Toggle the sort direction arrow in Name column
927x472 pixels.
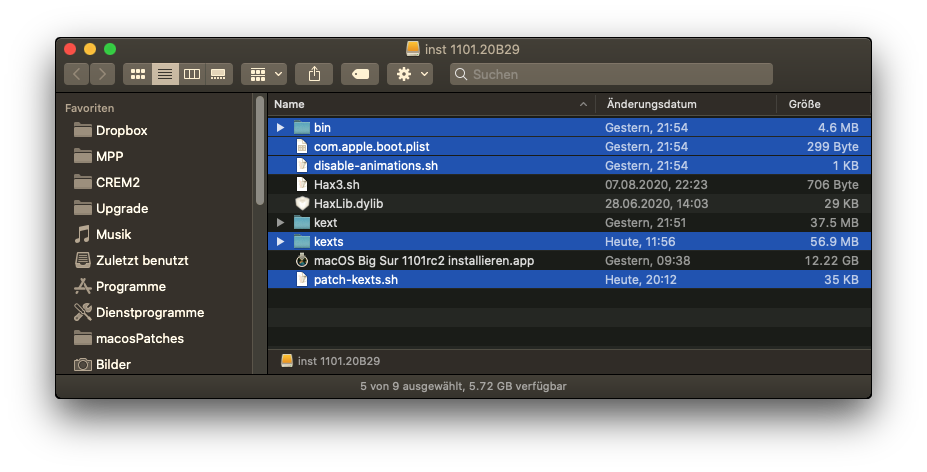click(584, 104)
